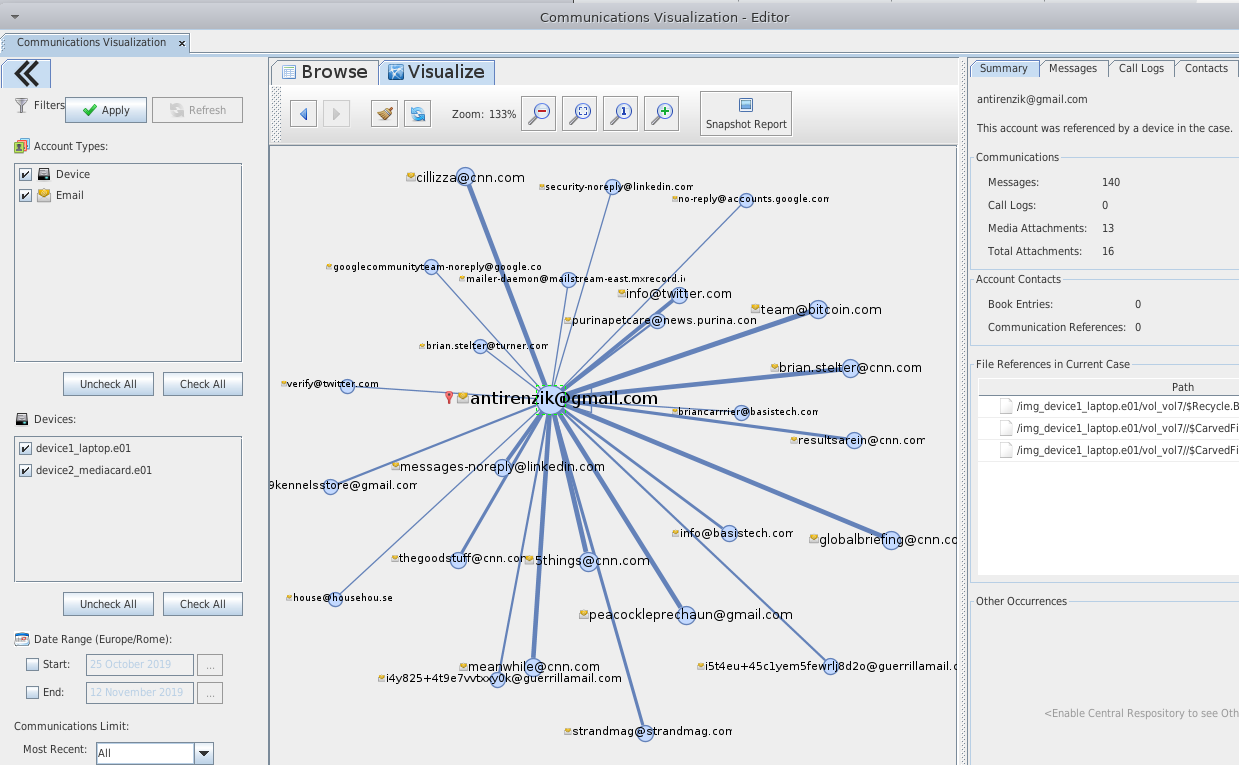Image resolution: width=1239 pixels, height=765 pixels.
Task: Select the brian.stelter@cnn.com node
Action: (x=850, y=368)
